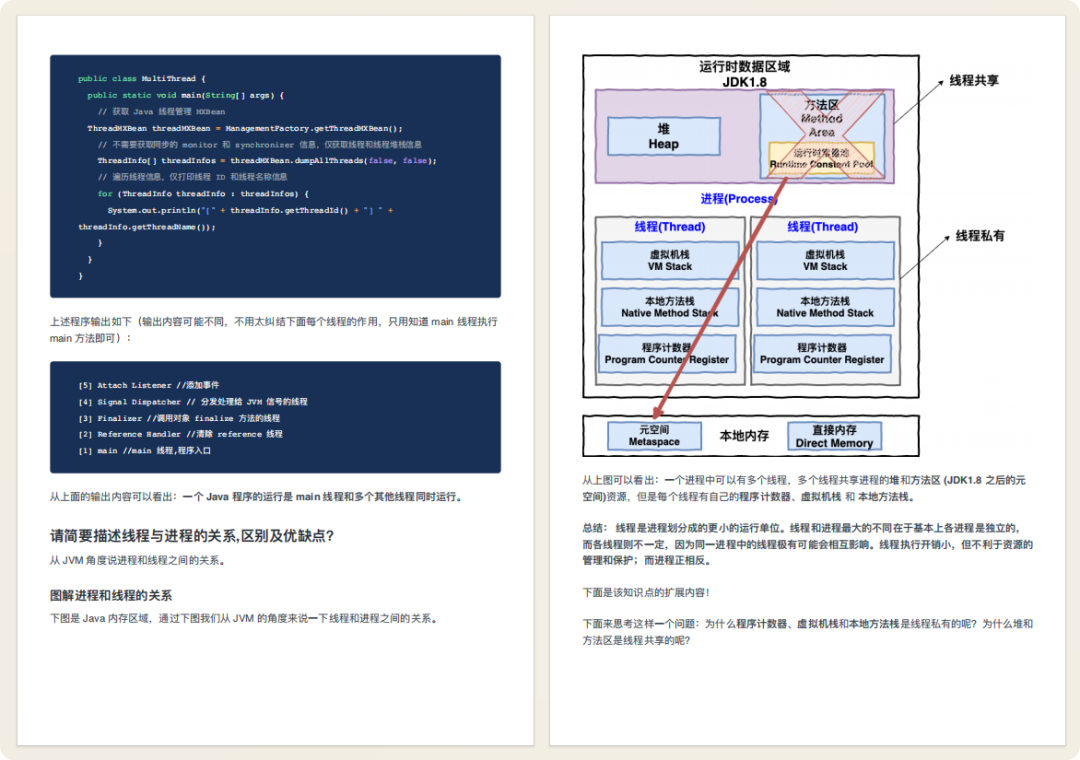This screenshot has height=760, width=1080.
Task: Click the "直接内存 Direct Memory" box
Action: click(834, 436)
